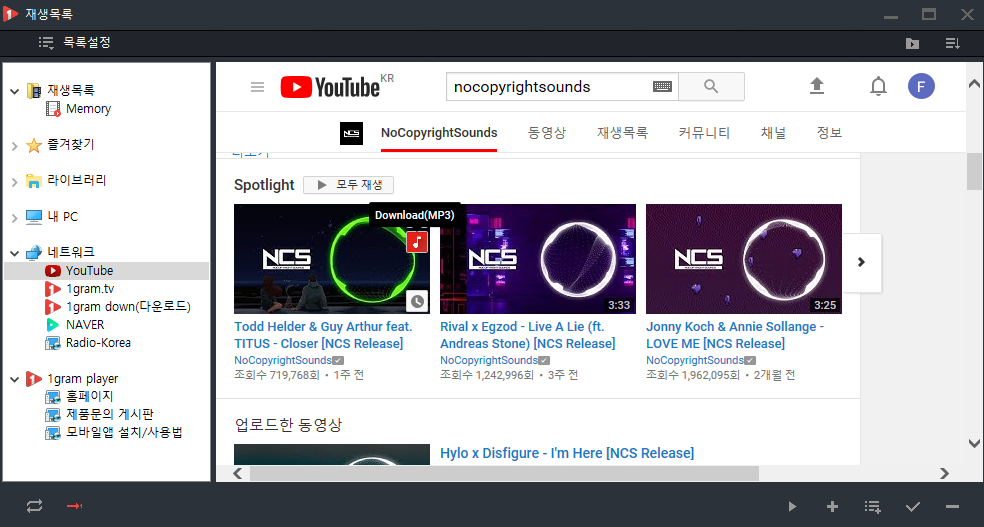Screen dimensions: 984x527
Task: Click the add to list icon in bottom bar
Action: click(x=872, y=506)
